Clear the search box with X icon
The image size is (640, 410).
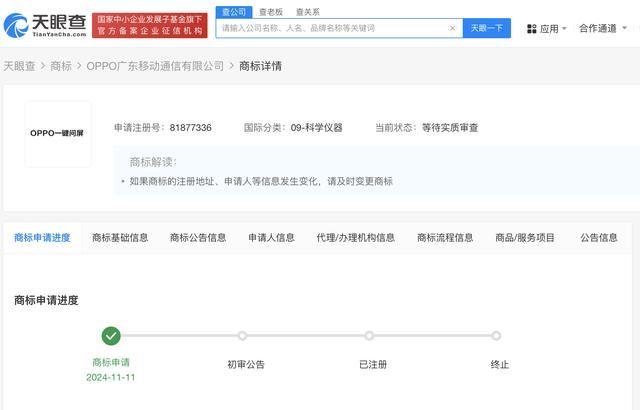[x=452, y=28]
